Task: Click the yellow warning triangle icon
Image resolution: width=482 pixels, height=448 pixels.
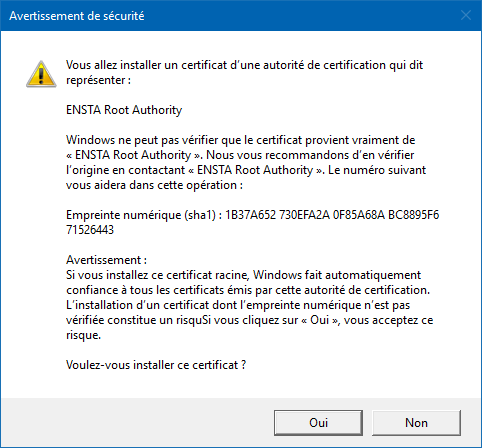Action: pyautogui.click(x=41, y=74)
